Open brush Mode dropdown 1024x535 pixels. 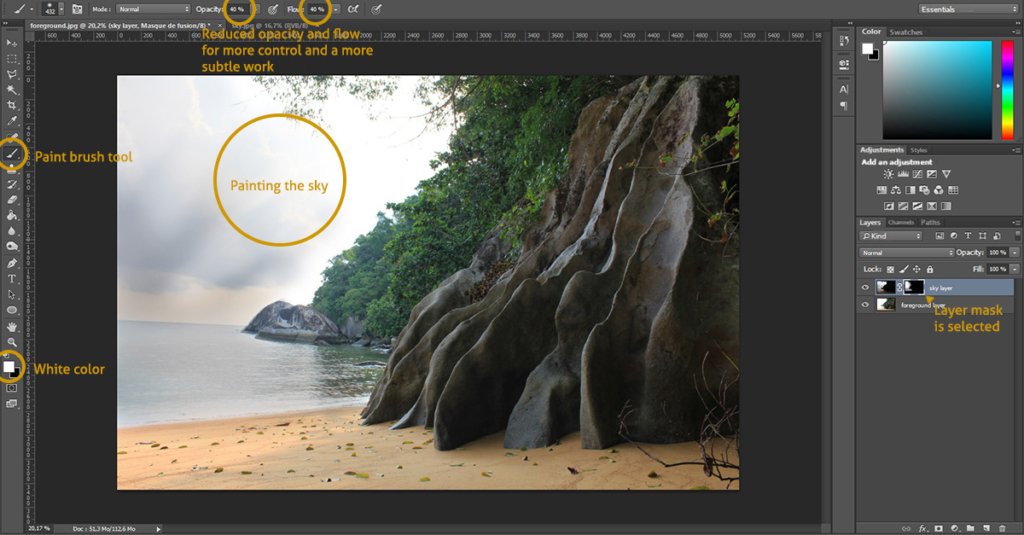coord(153,9)
